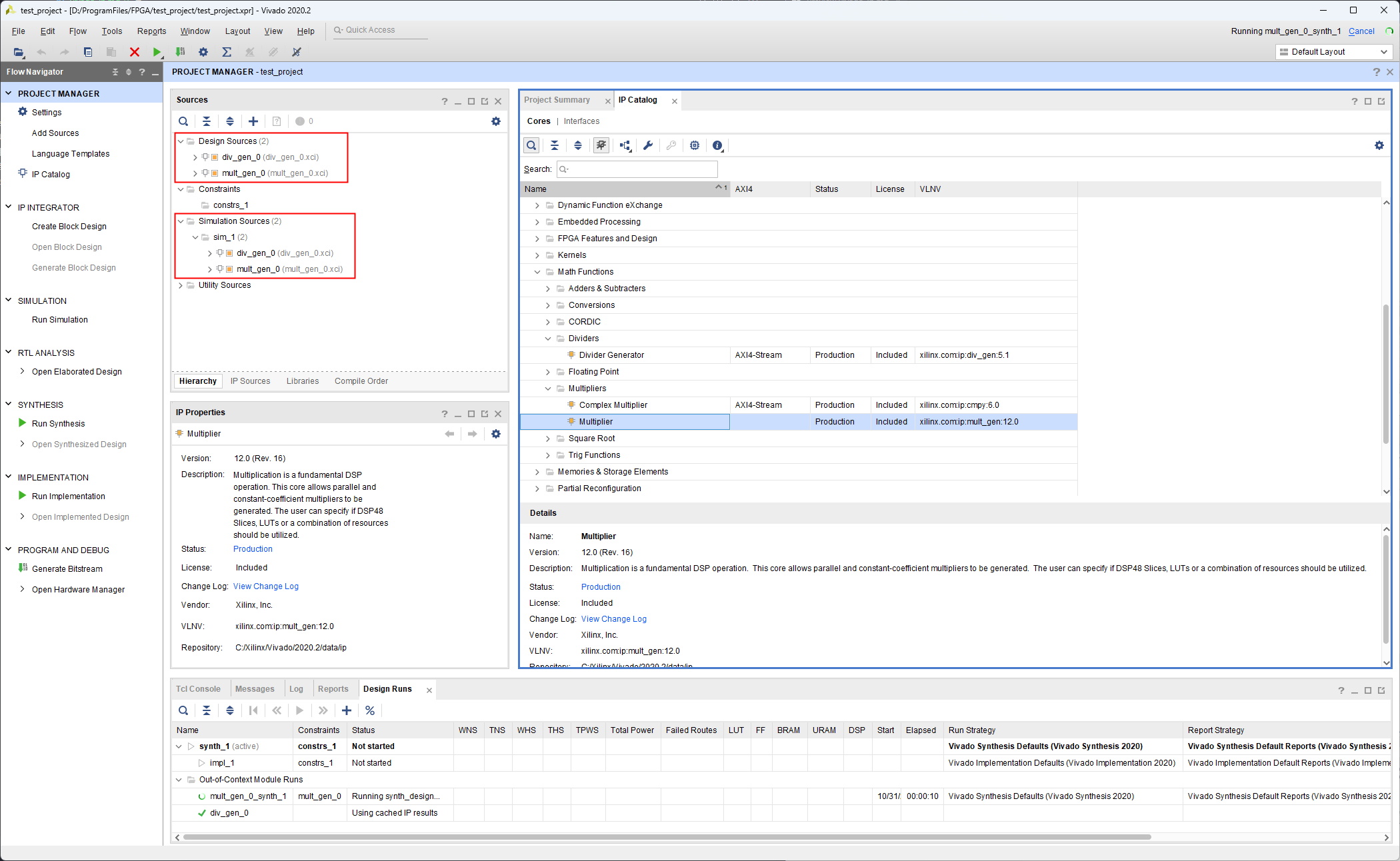Viewport: 1400px width, 861px height.
Task: Open the Default Layout dropdown
Action: tap(1333, 52)
